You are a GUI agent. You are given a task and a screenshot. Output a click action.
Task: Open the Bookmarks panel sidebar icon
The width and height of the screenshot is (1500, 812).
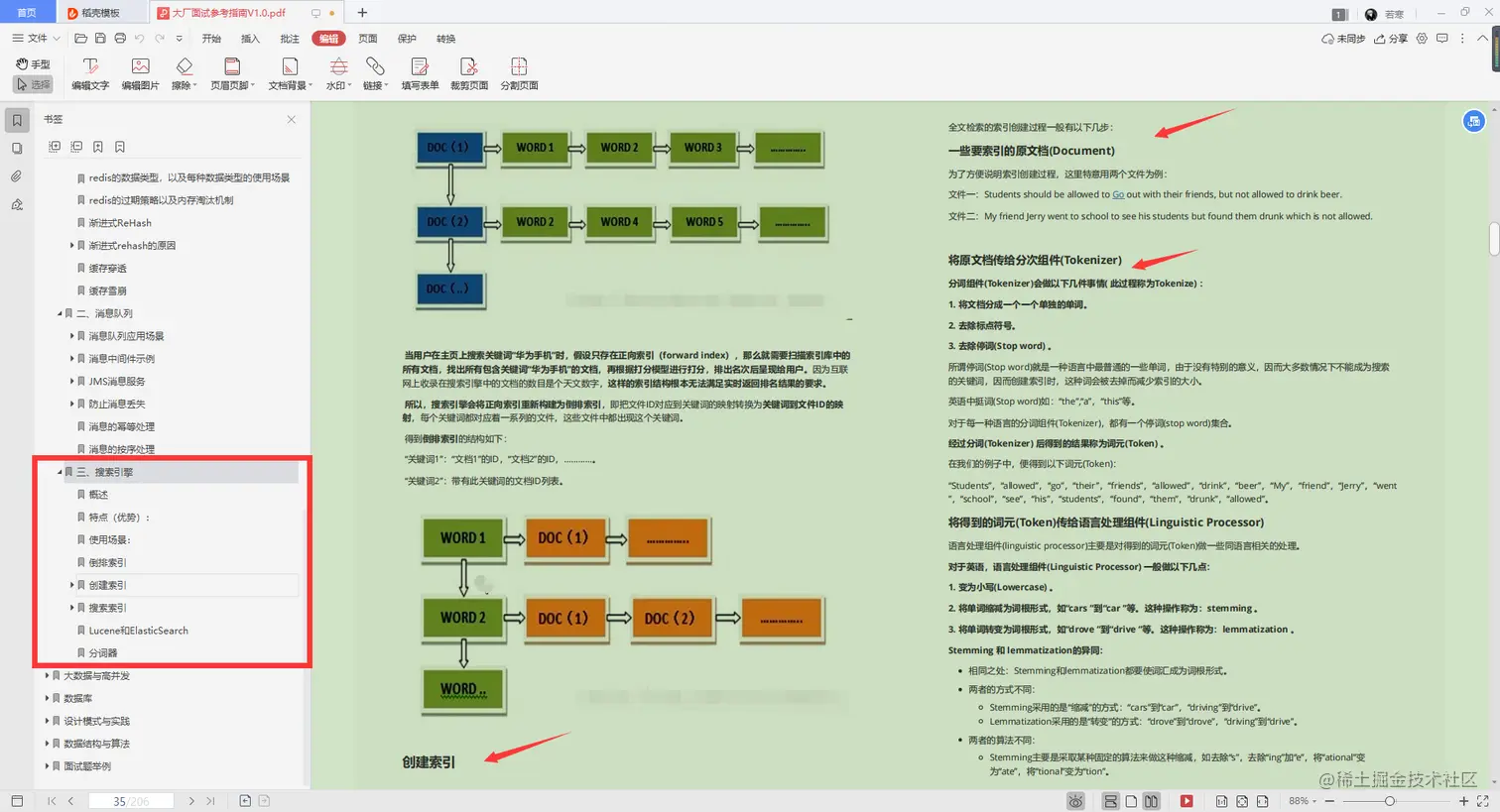17,120
